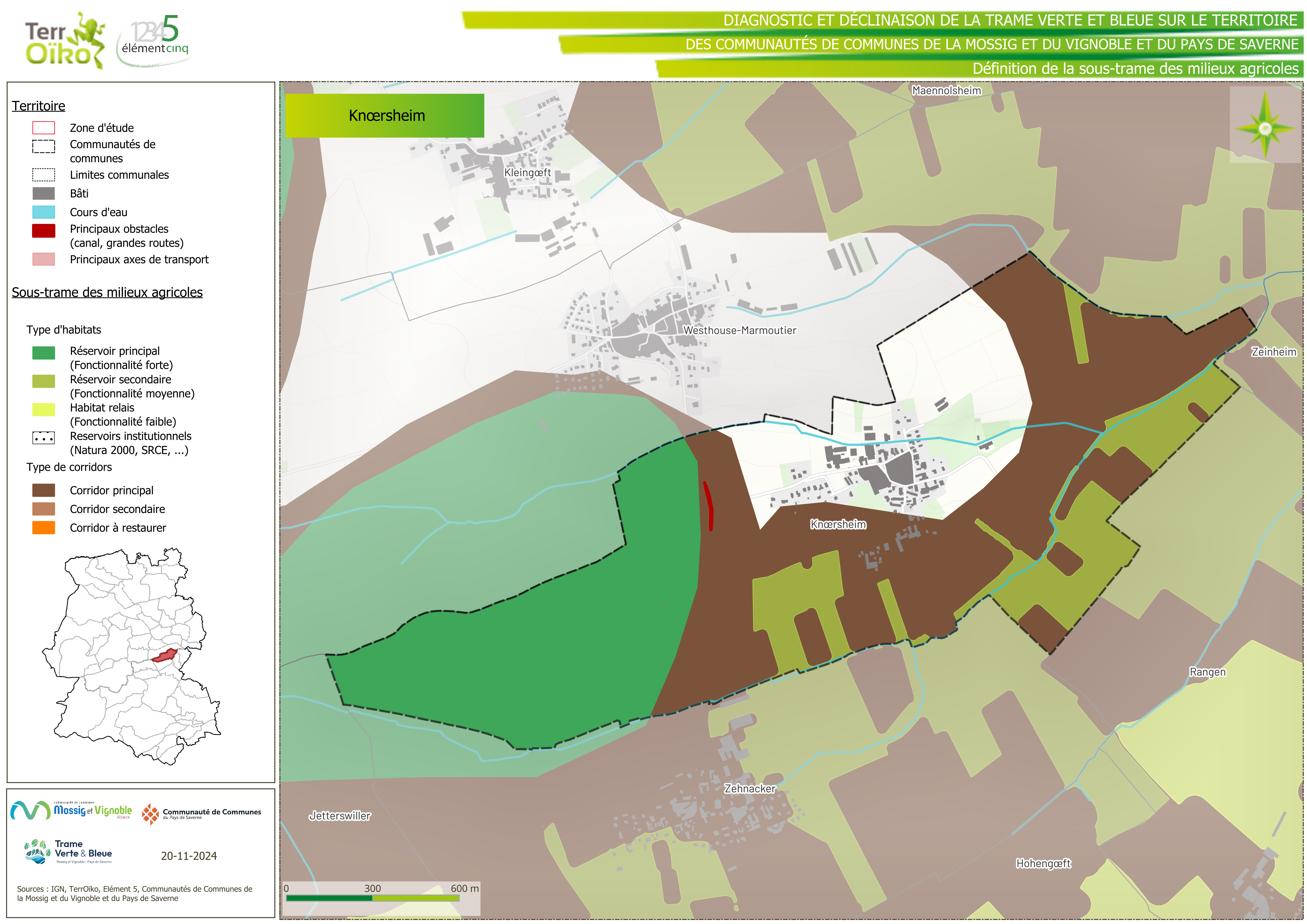Click the Principaux obstacles red swatch
Screen dimensions: 1307x924
pos(44,231)
